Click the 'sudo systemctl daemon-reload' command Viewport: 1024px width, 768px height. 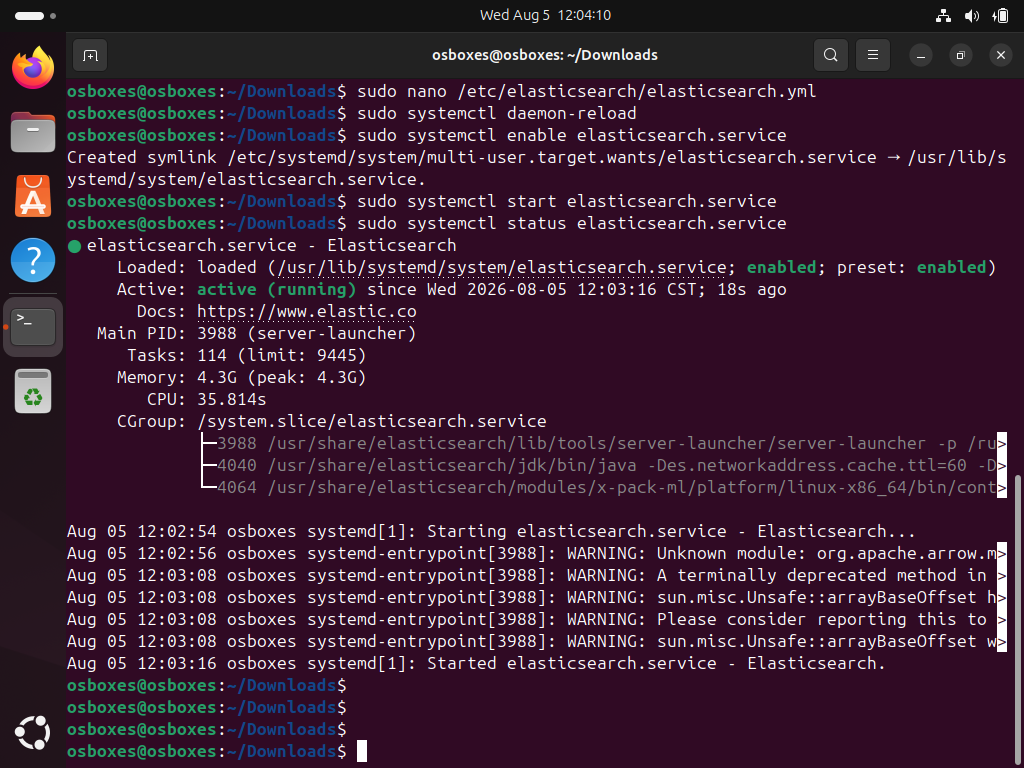(496, 114)
